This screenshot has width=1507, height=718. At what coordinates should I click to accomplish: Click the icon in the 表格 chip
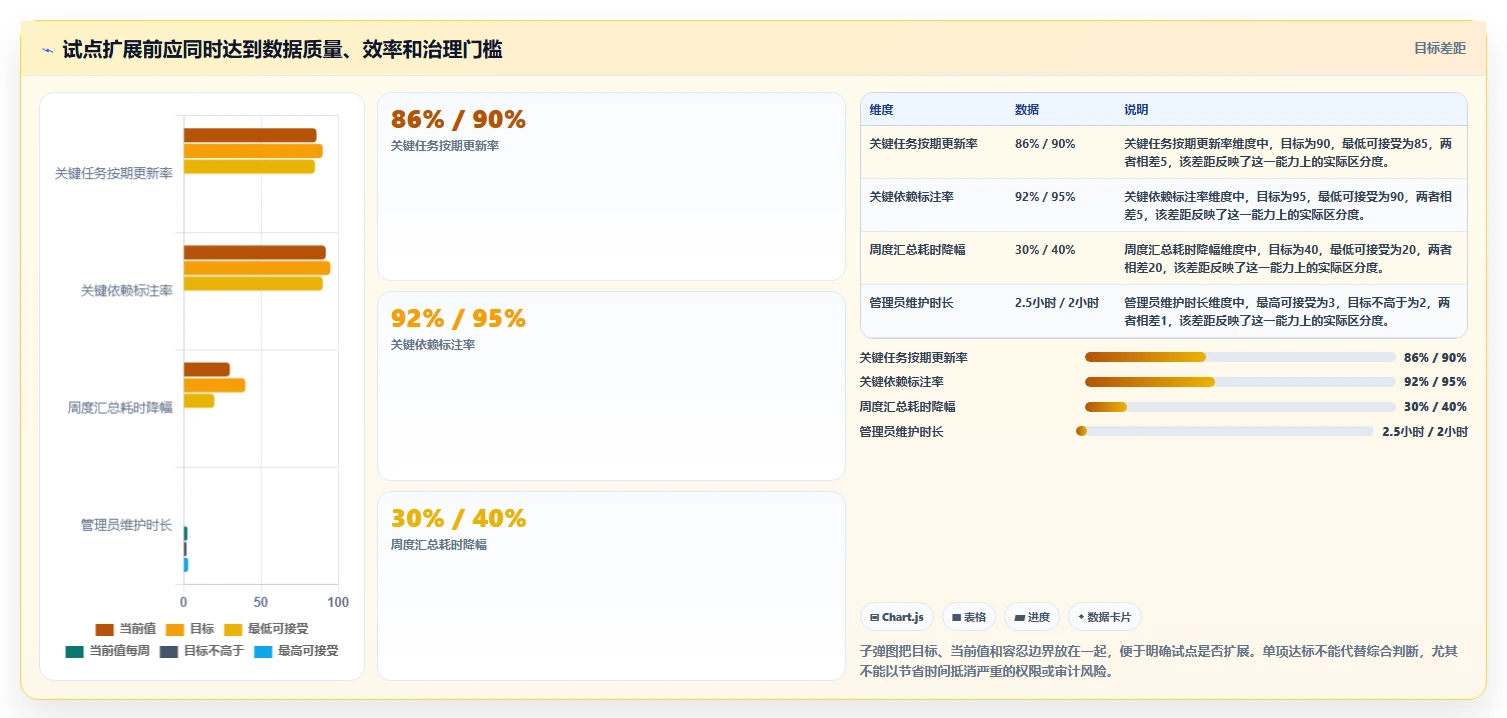coord(956,618)
